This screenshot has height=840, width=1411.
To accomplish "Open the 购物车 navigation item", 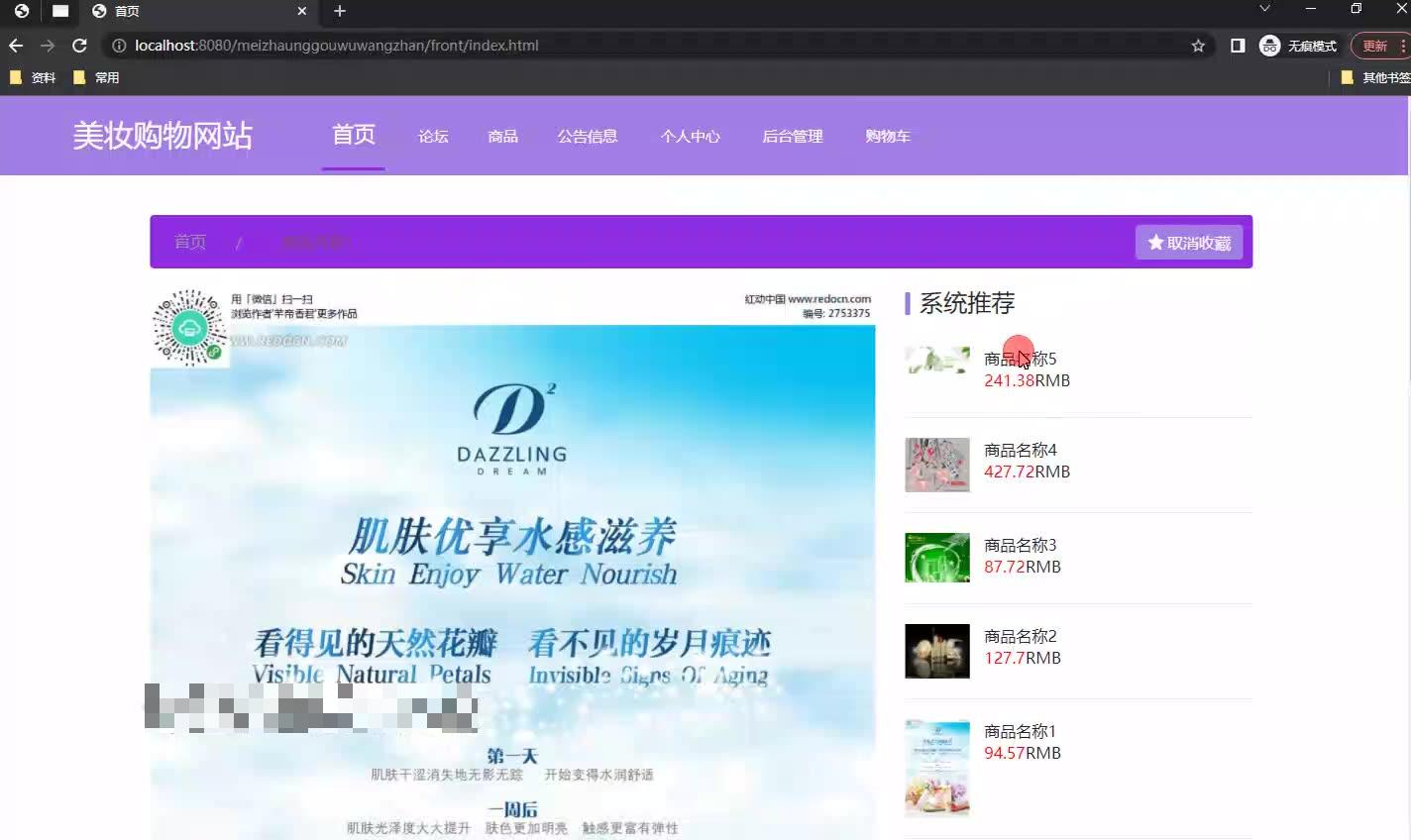I will [x=888, y=137].
